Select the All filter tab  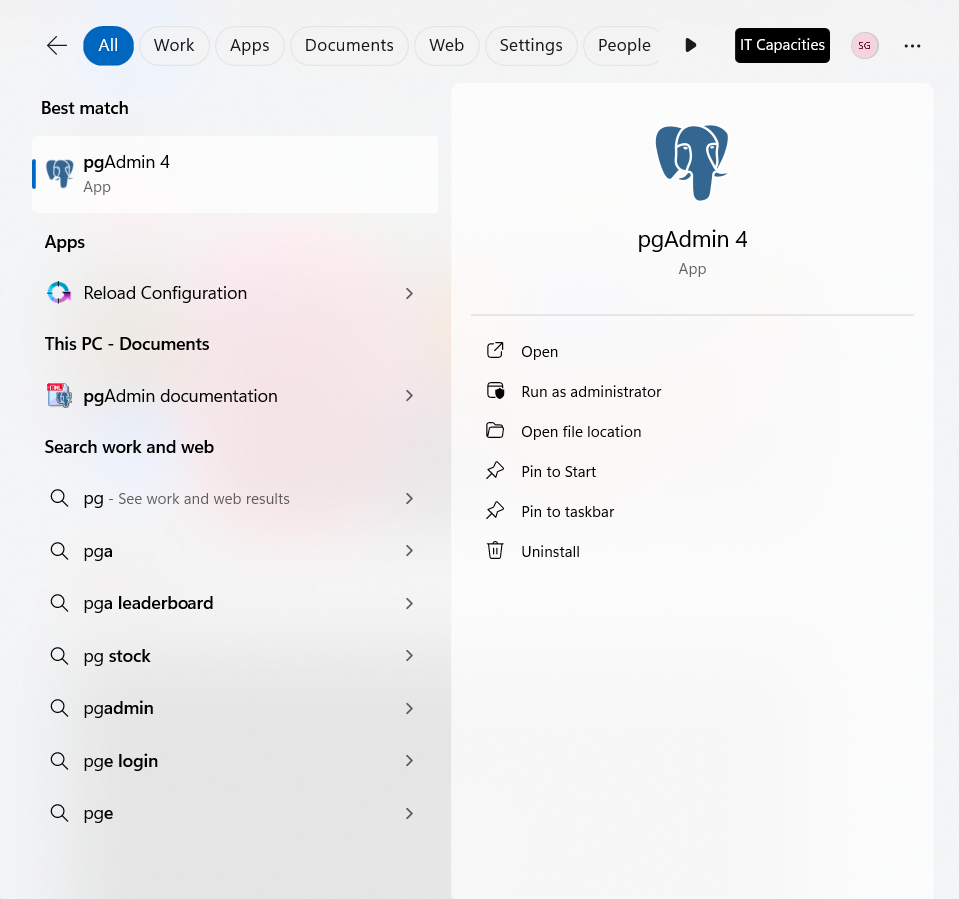tap(108, 45)
